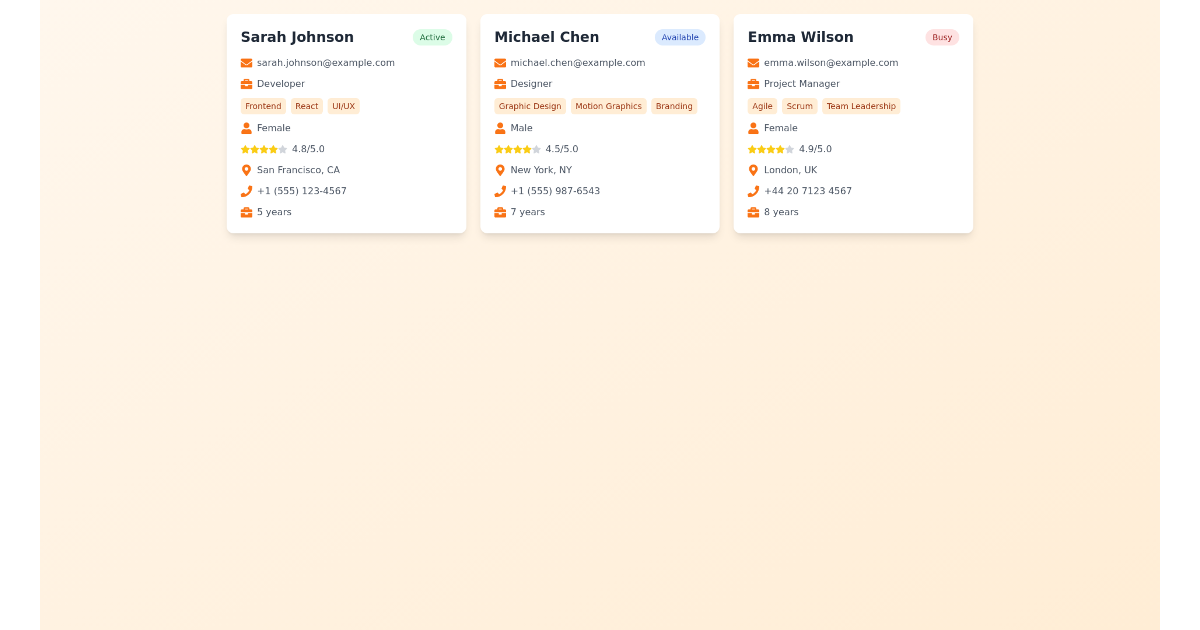This screenshot has width=1200, height=630.
Task: Select the Team Leadership skill tag
Action: pos(861,106)
